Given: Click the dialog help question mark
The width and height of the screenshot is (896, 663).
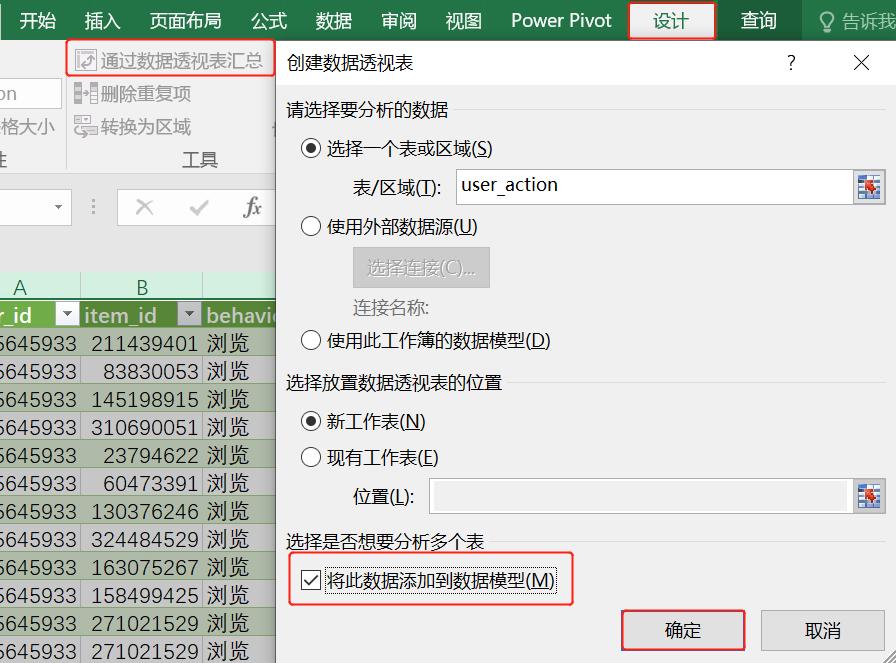Looking at the screenshot, I should [791, 62].
